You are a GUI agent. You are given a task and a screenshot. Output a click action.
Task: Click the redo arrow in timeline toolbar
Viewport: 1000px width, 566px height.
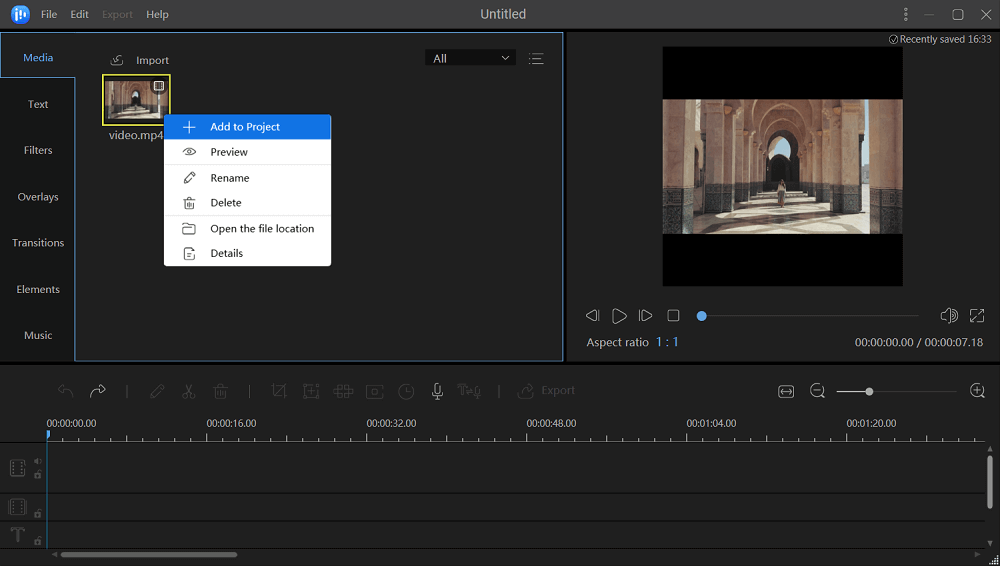pos(98,391)
